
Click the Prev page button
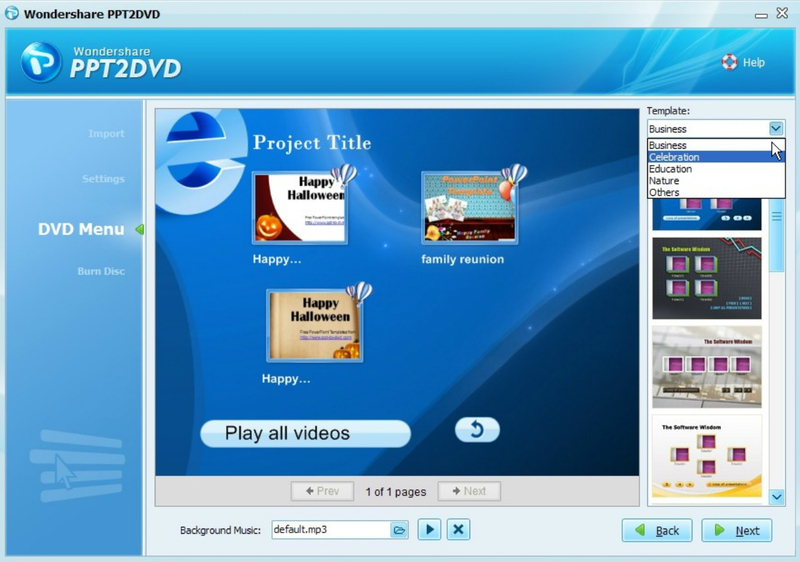pyautogui.click(x=322, y=491)
